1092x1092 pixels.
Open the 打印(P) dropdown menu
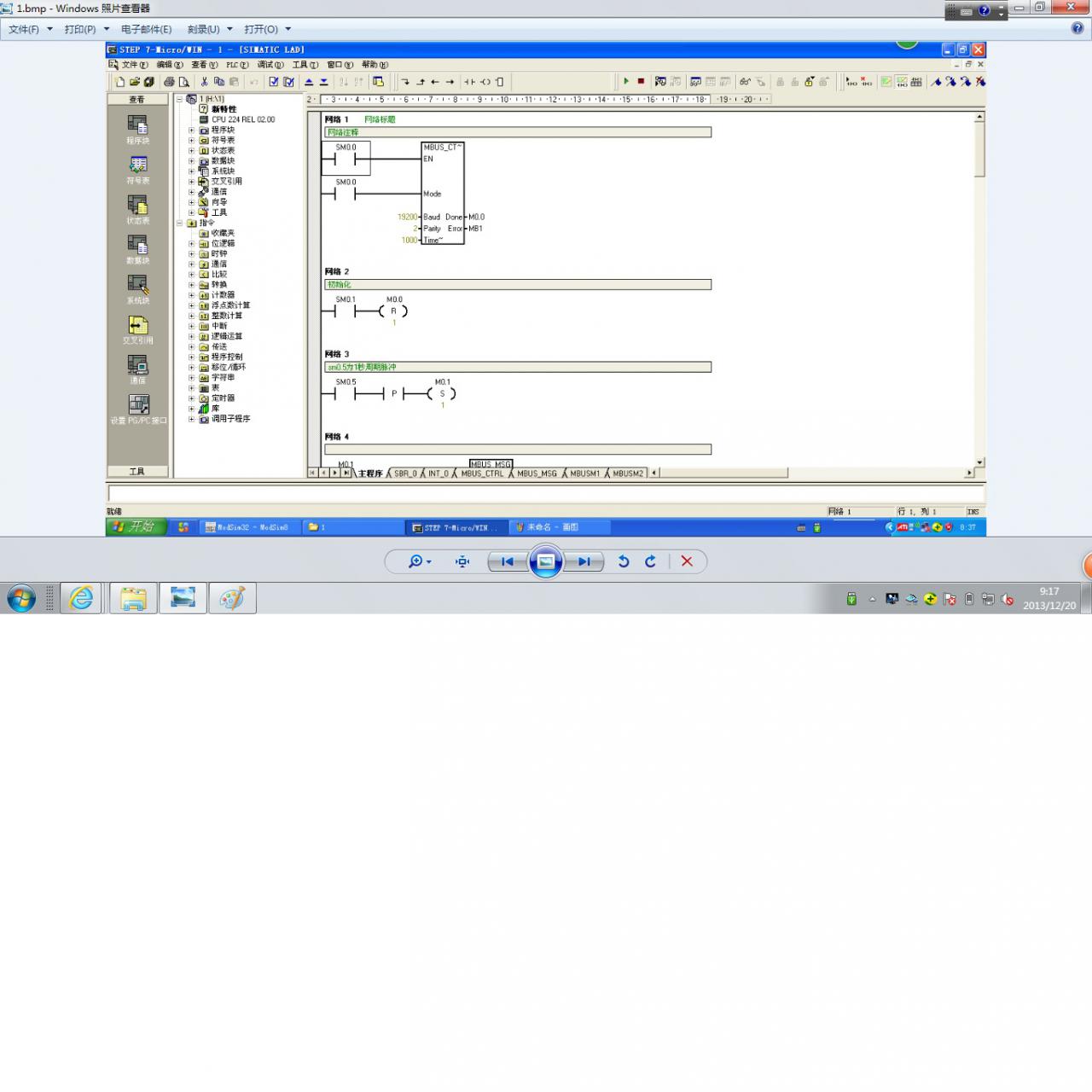click(86, 29)
